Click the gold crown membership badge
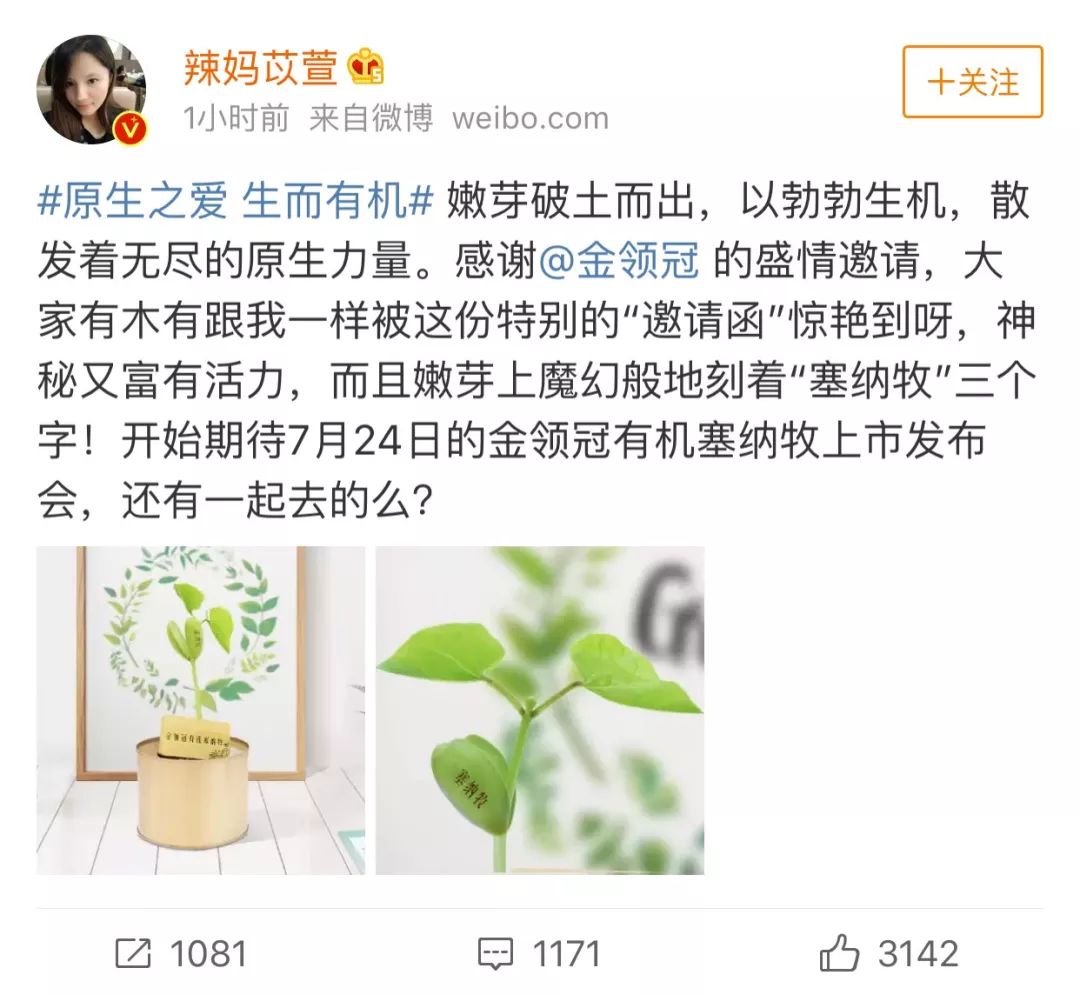 pyautogui.click(x=365, y=67)
